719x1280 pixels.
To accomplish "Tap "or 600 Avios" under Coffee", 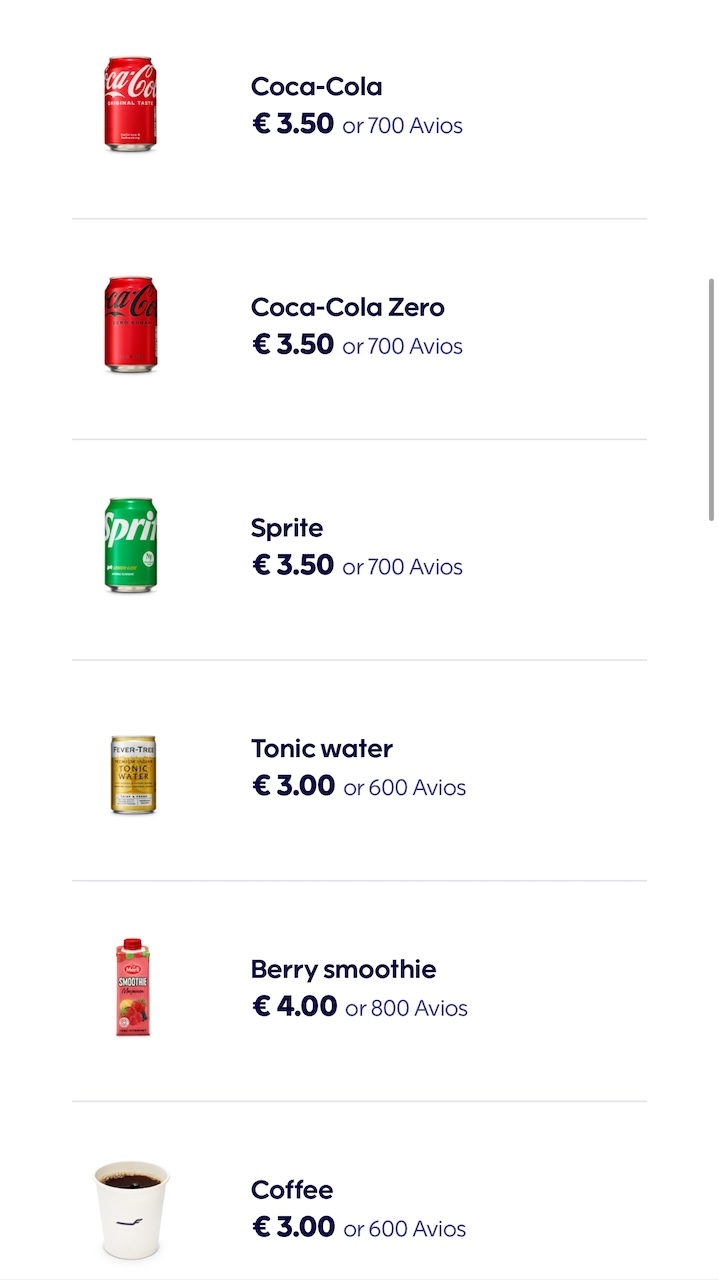I will (404, 1229).
